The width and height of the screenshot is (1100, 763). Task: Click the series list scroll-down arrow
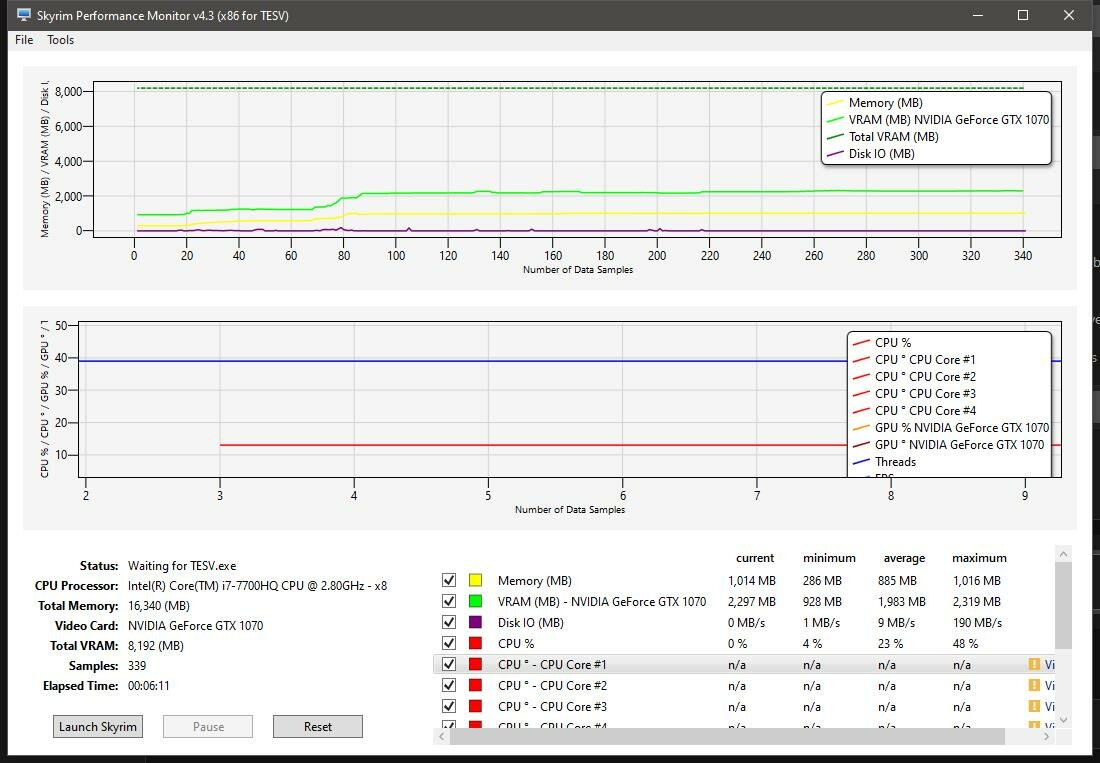1064,720
